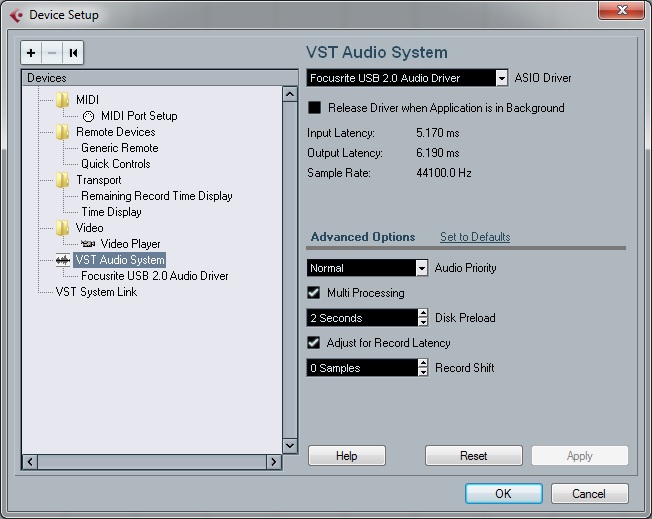
Task: Click the device list scroll down arrow
Action: point(290,446)
